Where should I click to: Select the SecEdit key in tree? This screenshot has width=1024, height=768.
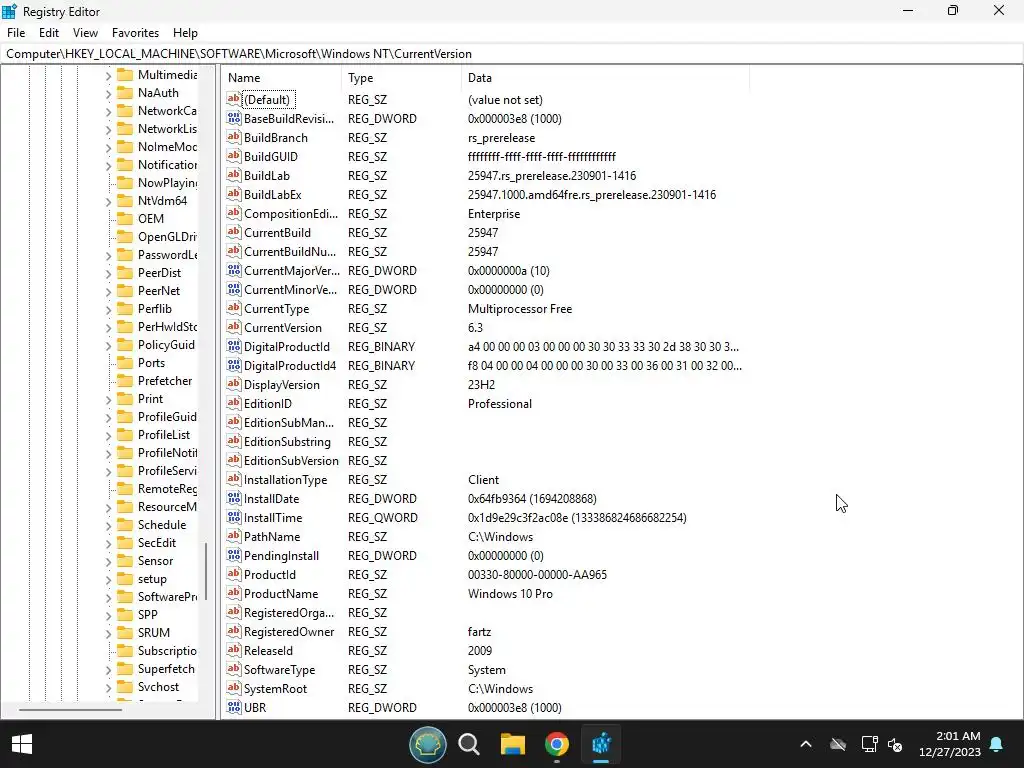157,543
